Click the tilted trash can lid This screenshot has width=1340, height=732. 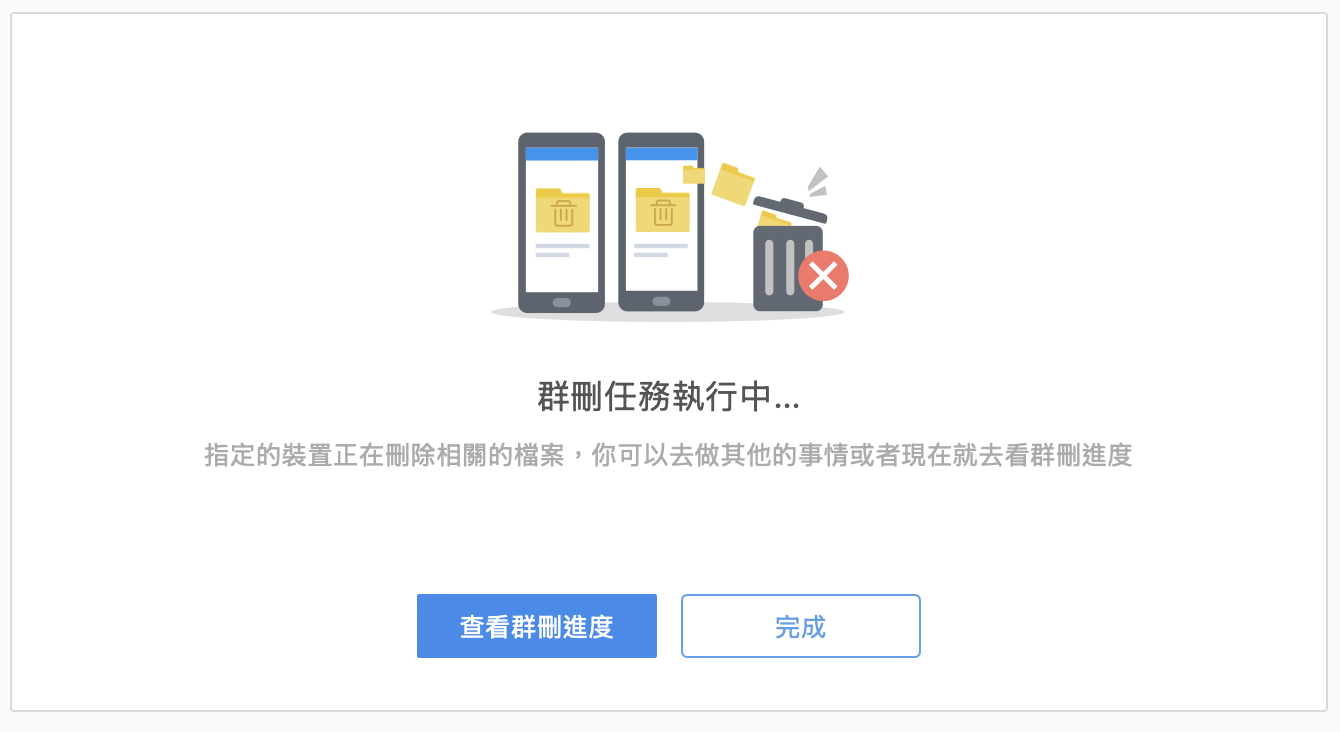[790, 209]
